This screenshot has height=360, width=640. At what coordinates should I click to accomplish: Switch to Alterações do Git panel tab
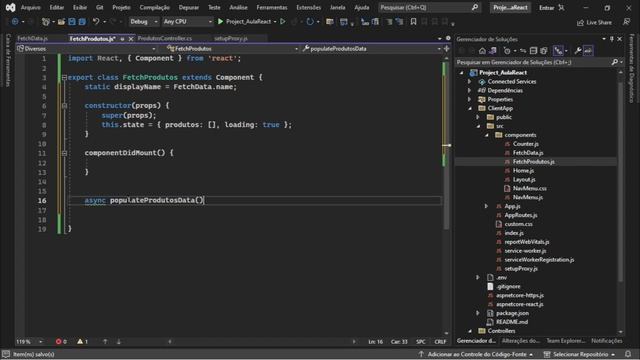[520, 340]
